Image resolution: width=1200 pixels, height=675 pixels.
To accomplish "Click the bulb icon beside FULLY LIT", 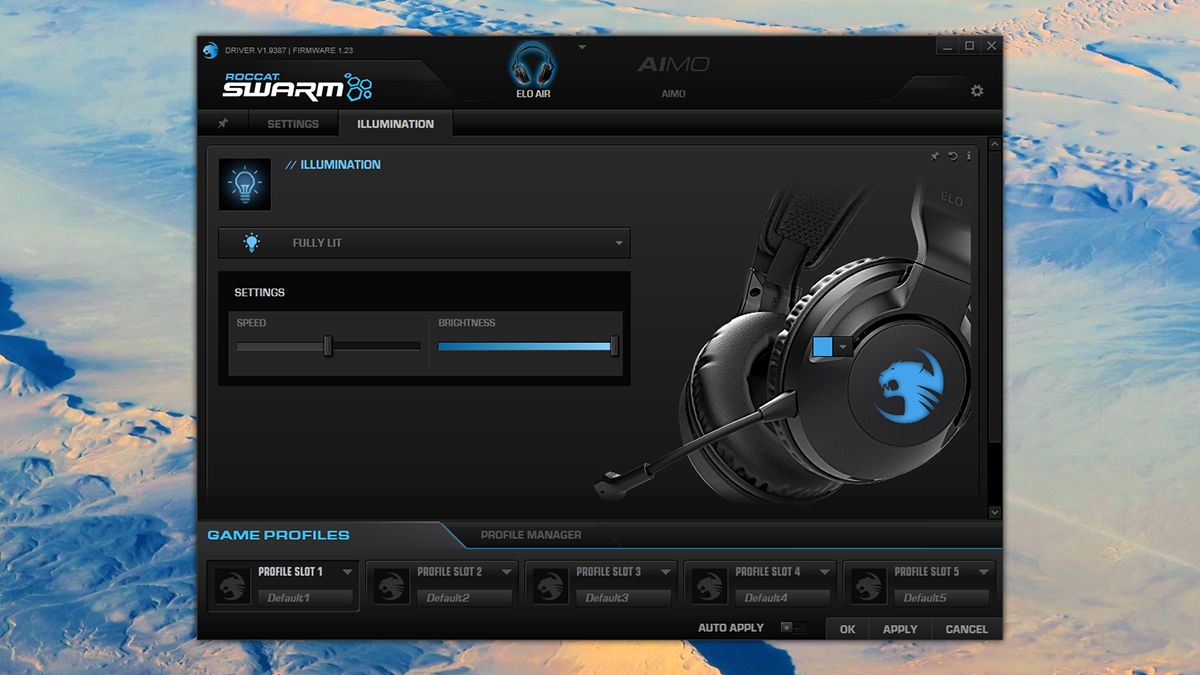I will pyautogui.click(x=252, y=243).
